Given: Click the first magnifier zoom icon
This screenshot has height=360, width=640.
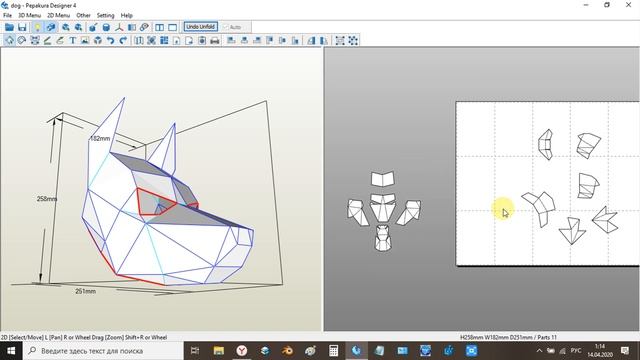Looking at the screenshot, I should [65, 27].
